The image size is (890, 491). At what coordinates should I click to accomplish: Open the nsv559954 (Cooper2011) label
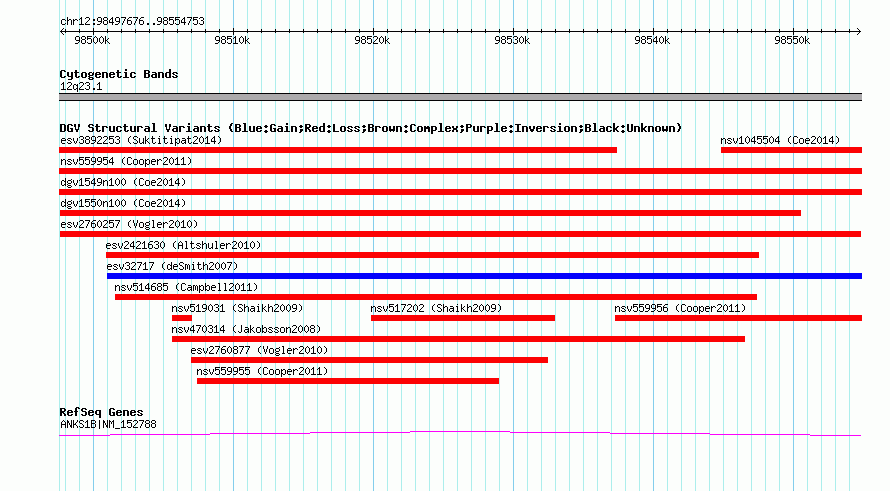pyautogui.click(x=126, y=161)
